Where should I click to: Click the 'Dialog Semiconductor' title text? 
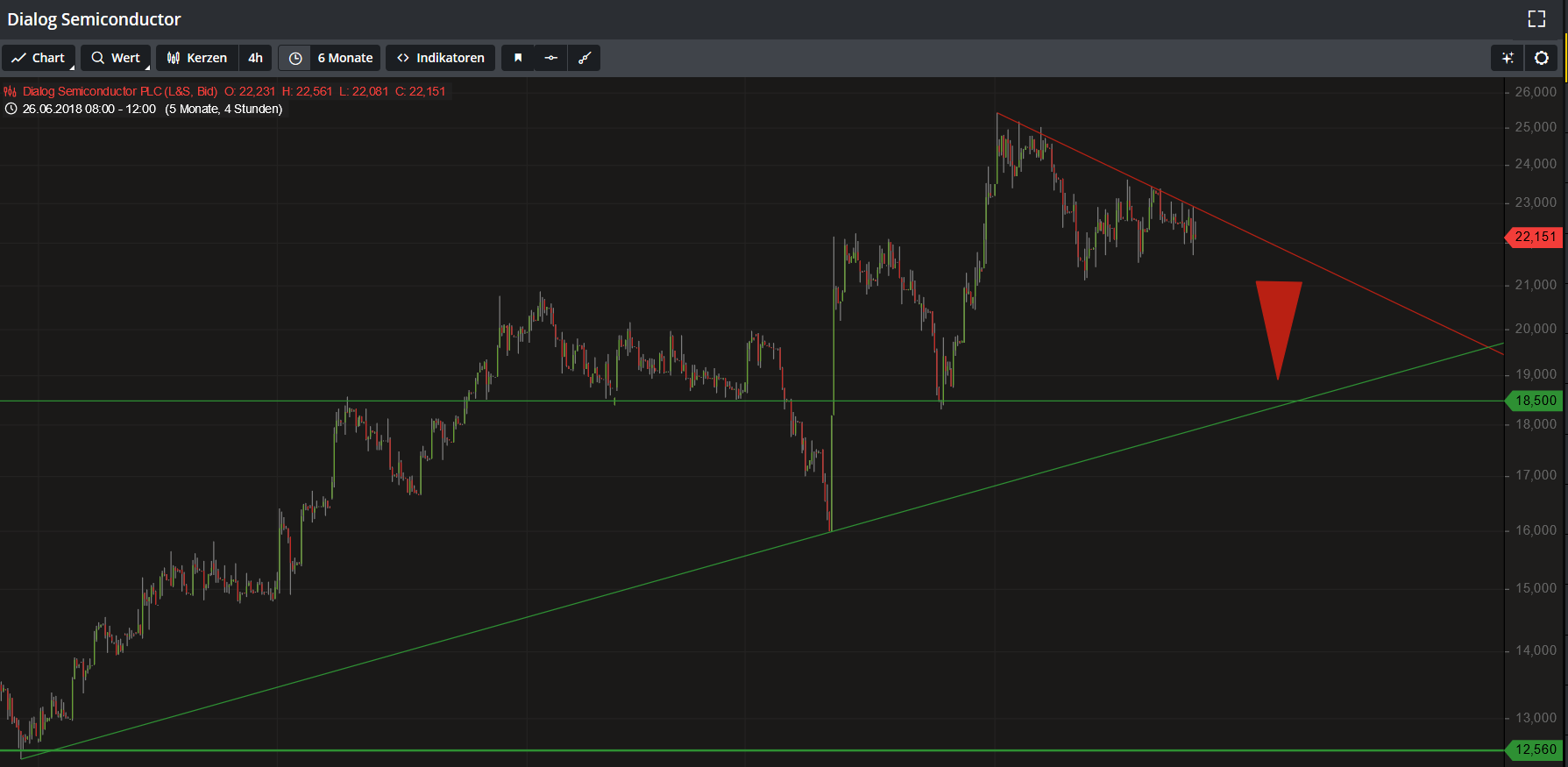click(x=94, y=19)
